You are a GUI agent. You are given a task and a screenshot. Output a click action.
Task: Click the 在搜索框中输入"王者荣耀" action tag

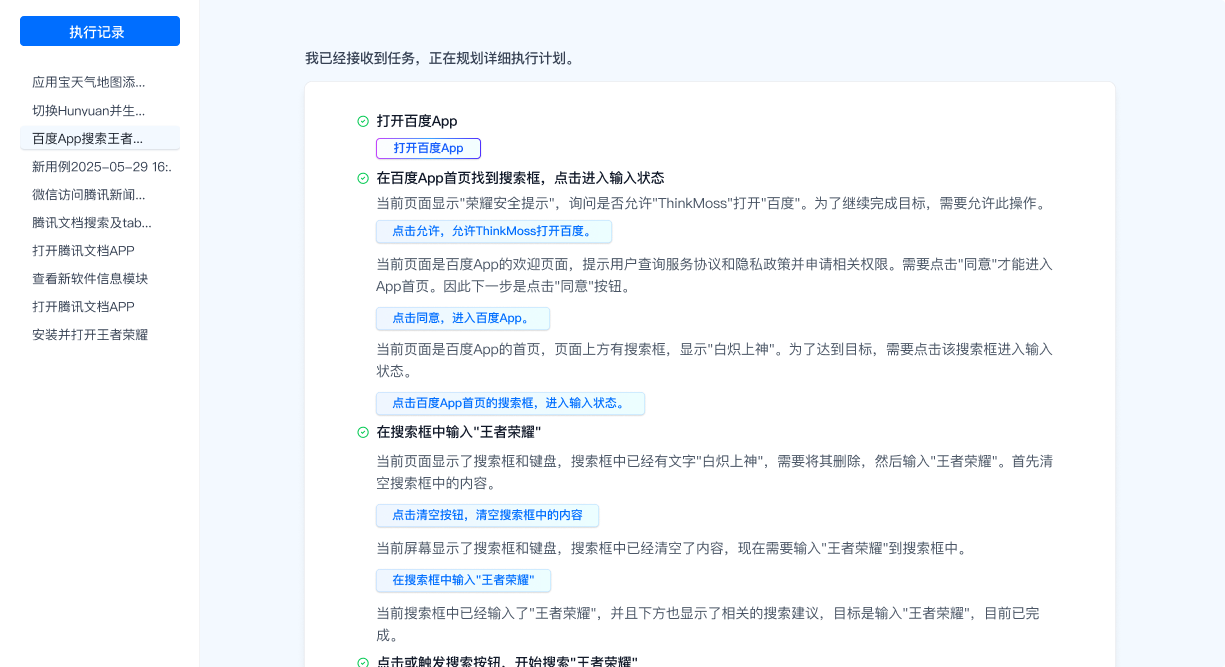coord(463,580)
